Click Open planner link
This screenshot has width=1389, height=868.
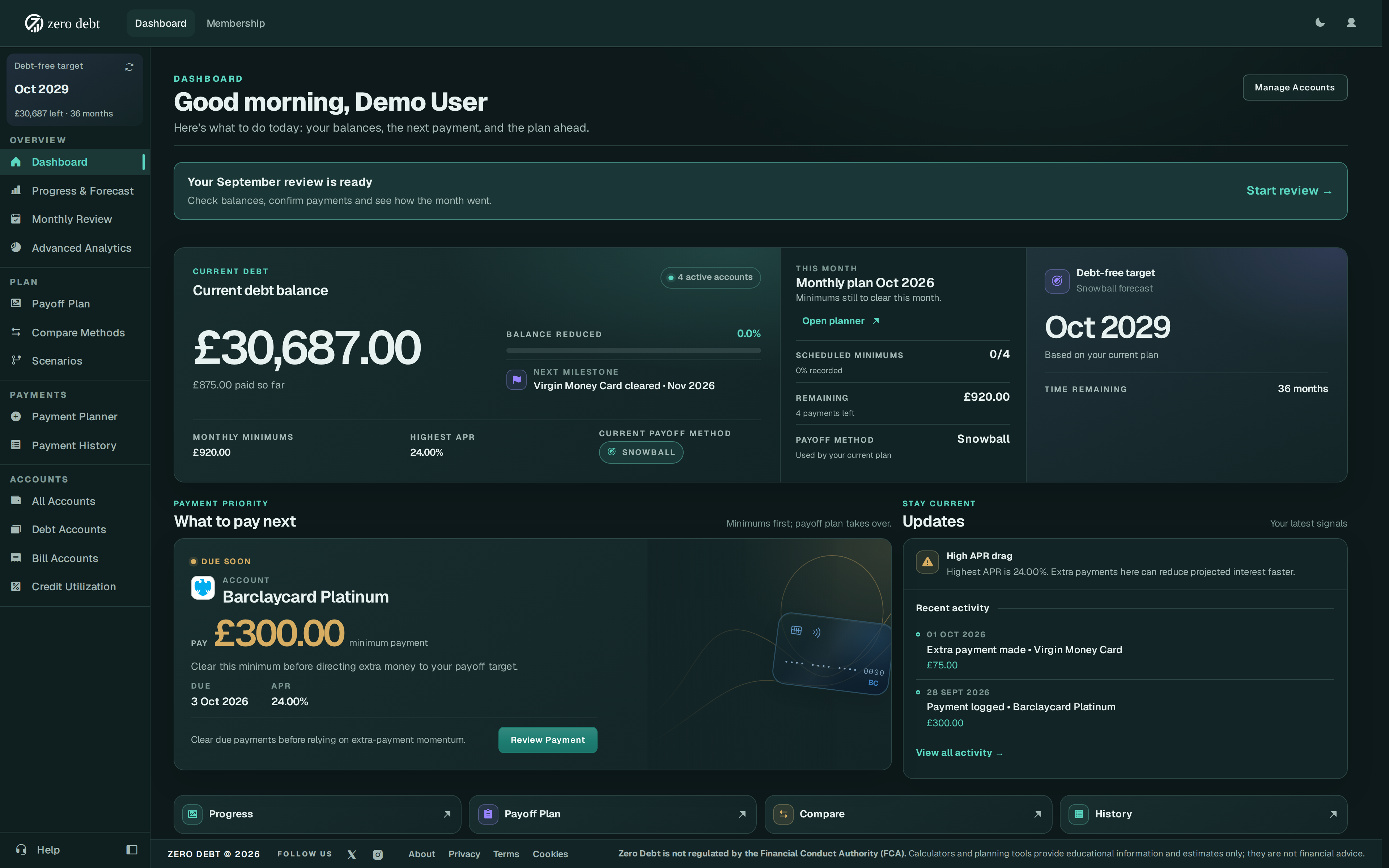tap(840, 321)
